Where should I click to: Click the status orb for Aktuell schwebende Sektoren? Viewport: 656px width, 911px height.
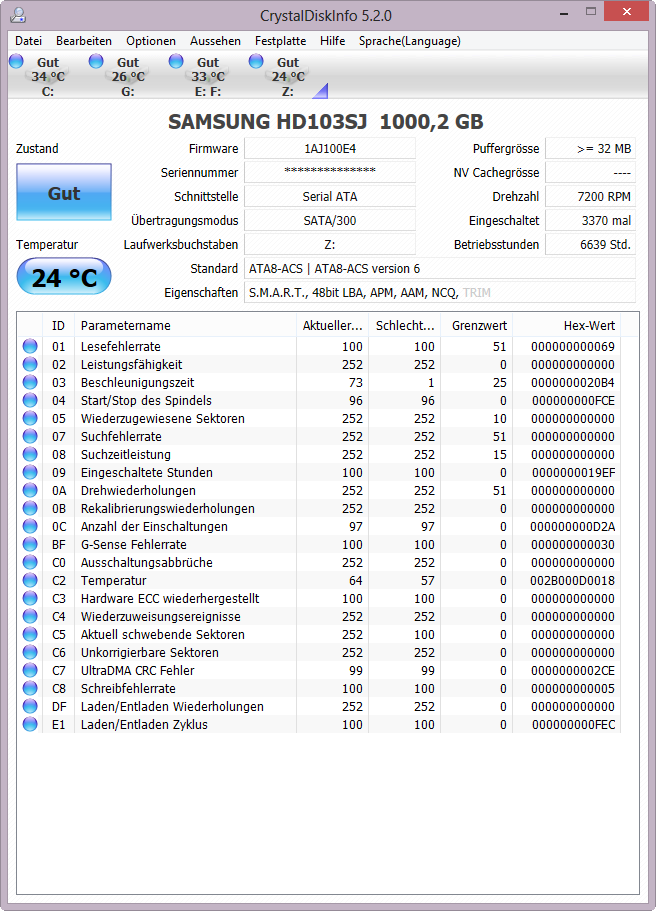click(x=30, y=634)
